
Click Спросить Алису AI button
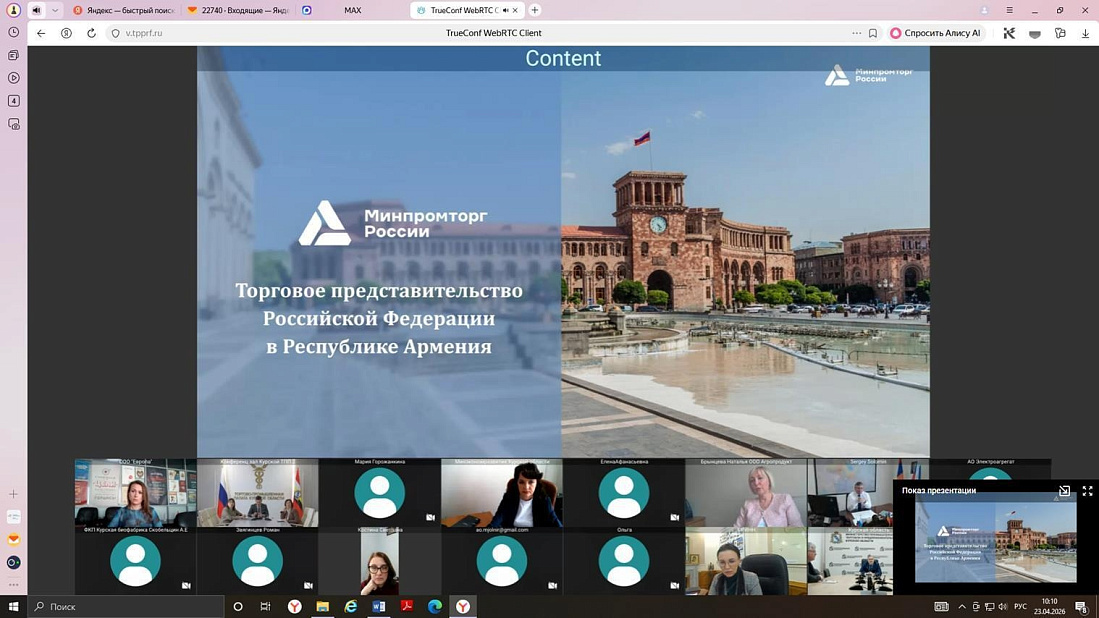pyautogui.click(x=936, y=33)
